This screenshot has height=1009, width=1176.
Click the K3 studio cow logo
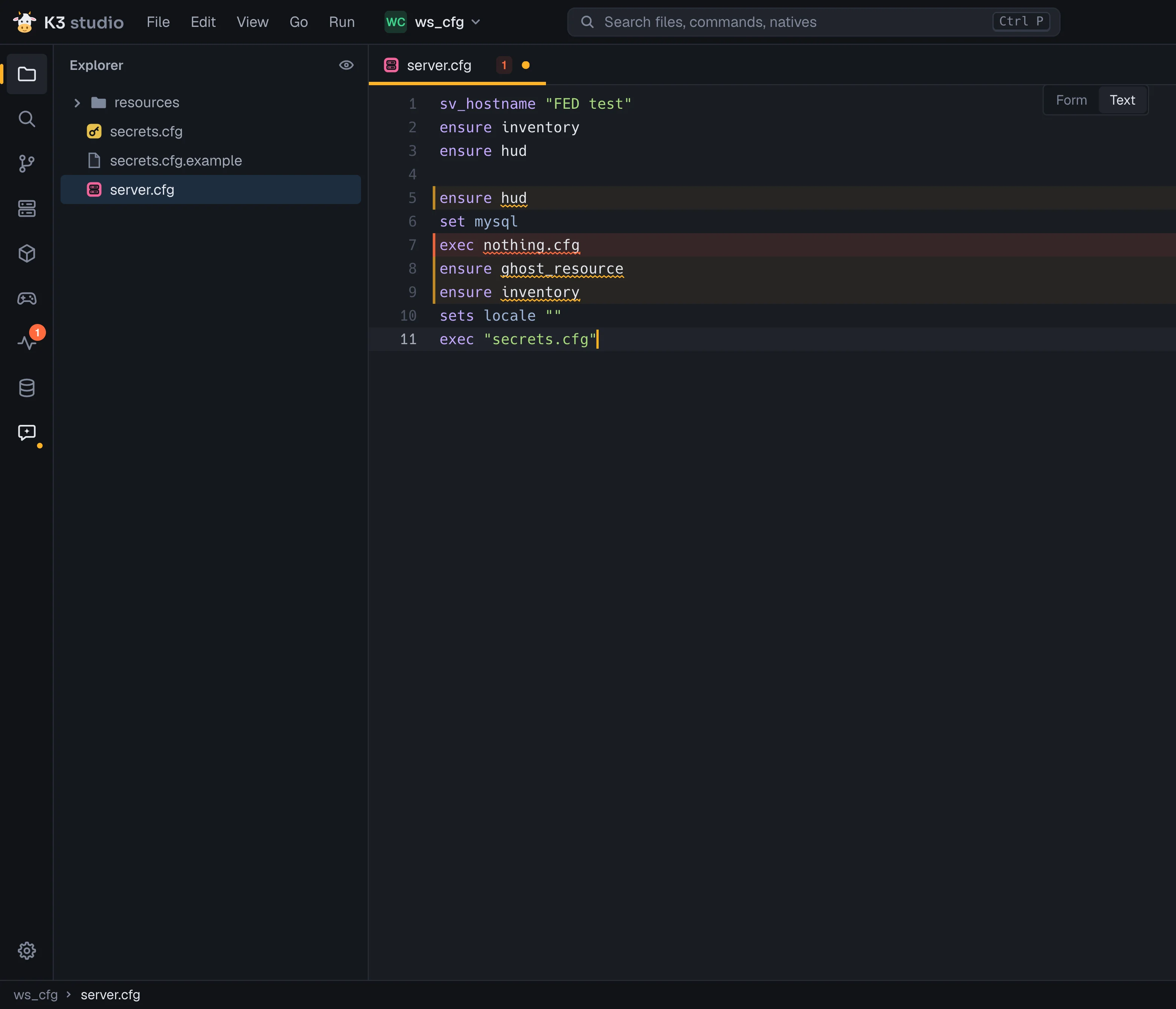(x=24, y=22)
